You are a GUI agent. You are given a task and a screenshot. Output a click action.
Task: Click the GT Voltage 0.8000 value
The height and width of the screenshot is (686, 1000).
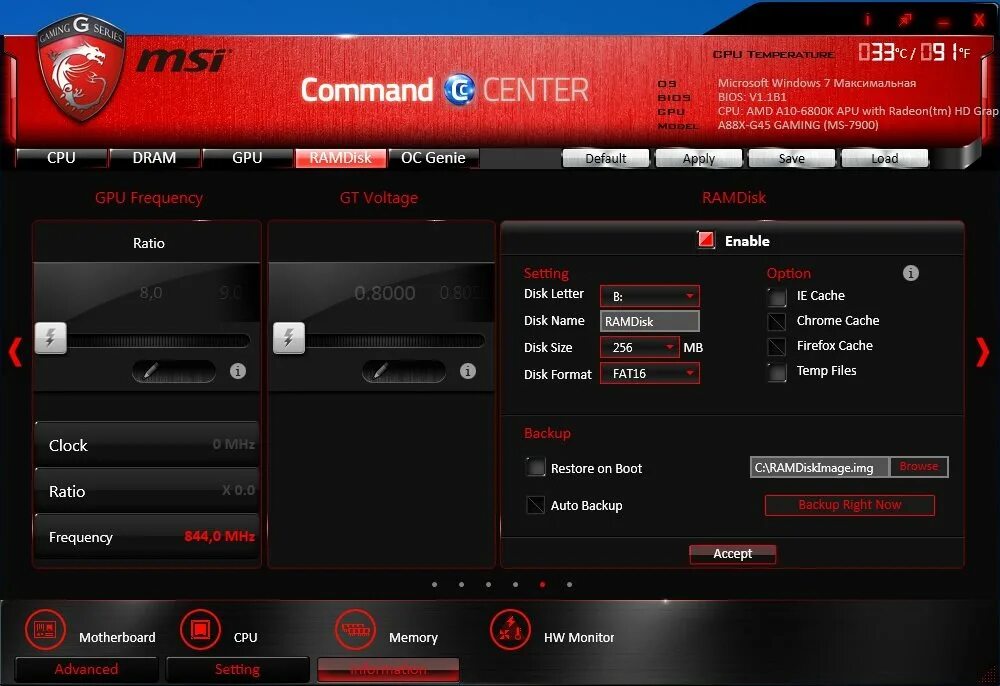pyautogui.click(x=385, y=293)
